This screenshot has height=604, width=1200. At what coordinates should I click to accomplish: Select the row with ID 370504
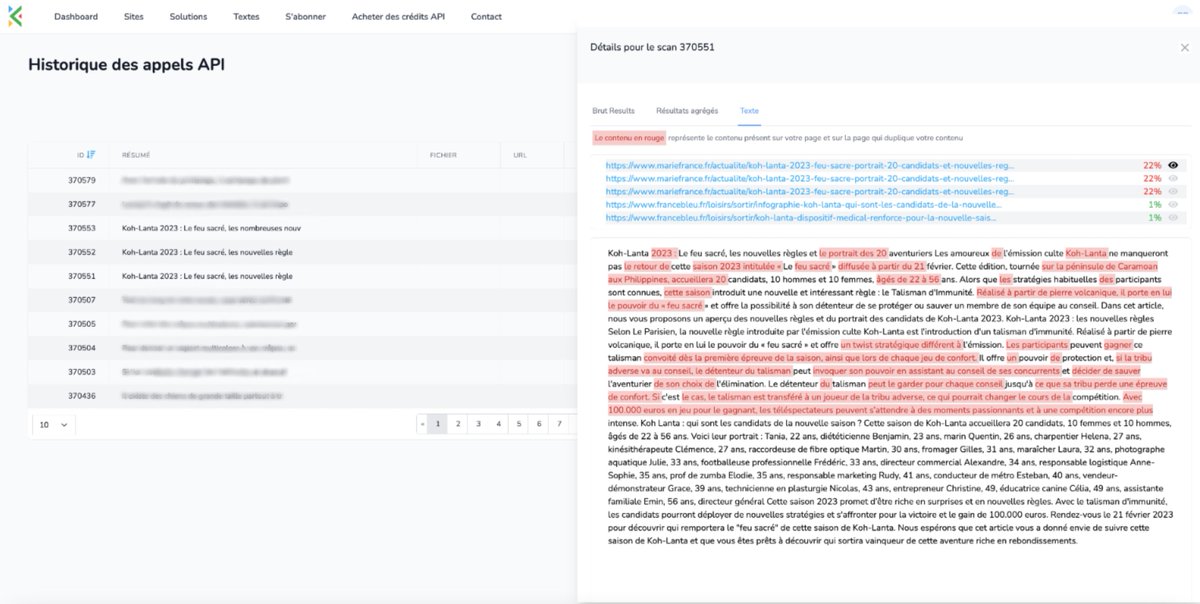pyautogui.click(x=302, y=348)
